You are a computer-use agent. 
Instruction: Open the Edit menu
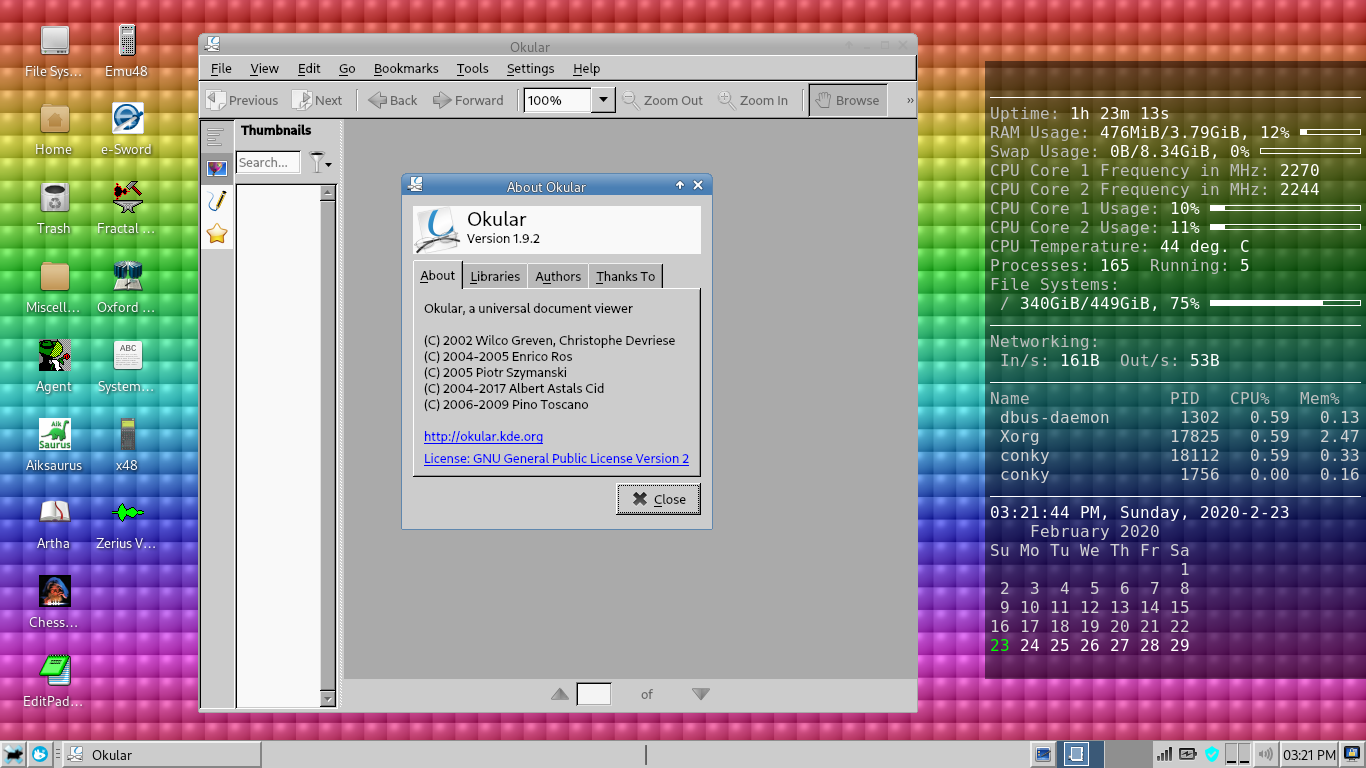click(309, 68)
